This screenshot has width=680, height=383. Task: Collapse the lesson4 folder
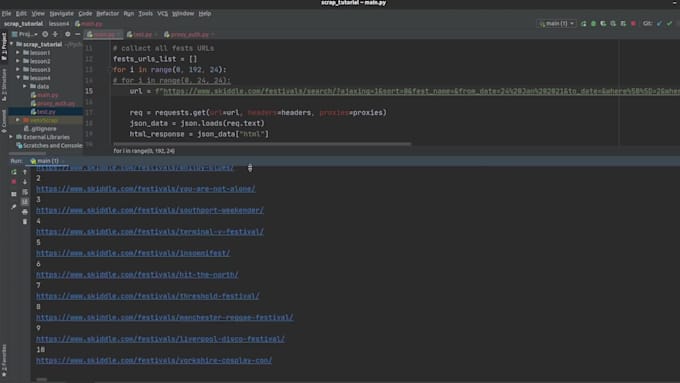click(18, 78)
